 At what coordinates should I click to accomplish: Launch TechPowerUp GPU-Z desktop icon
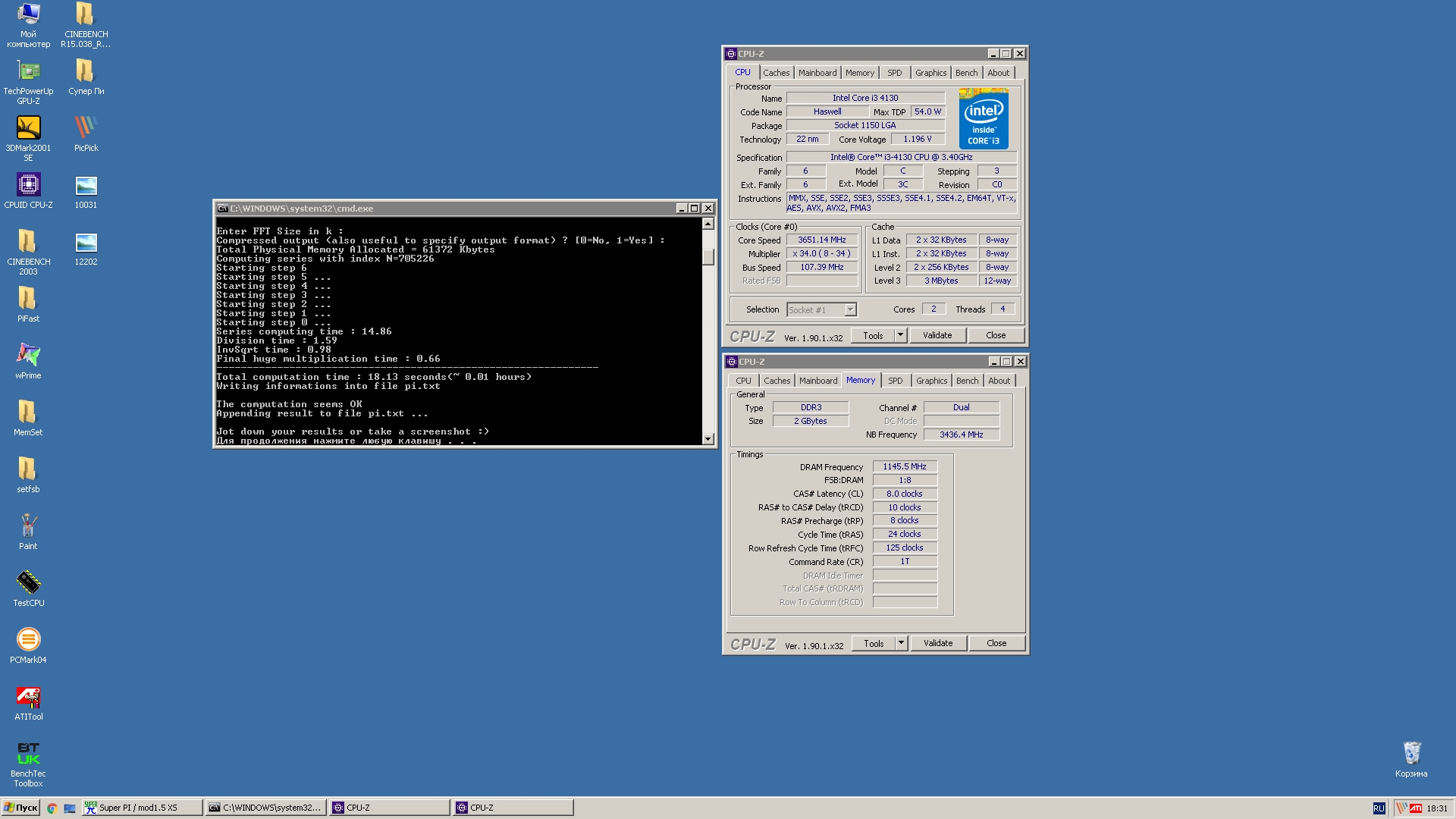click(x=28, y=82)
